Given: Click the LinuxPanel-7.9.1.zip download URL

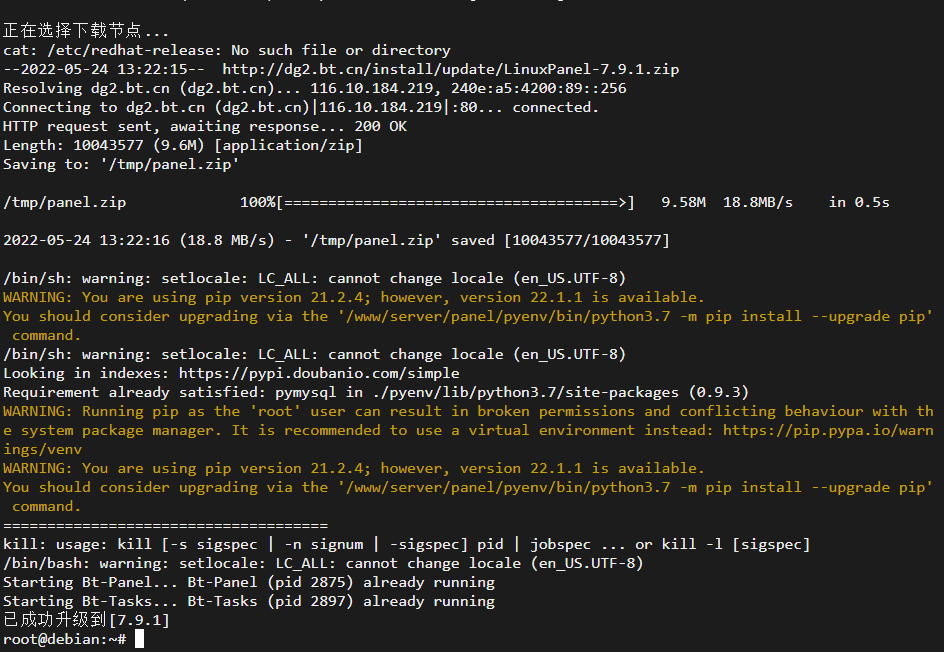Looking at the screenshot, I should tap(450, 69).
